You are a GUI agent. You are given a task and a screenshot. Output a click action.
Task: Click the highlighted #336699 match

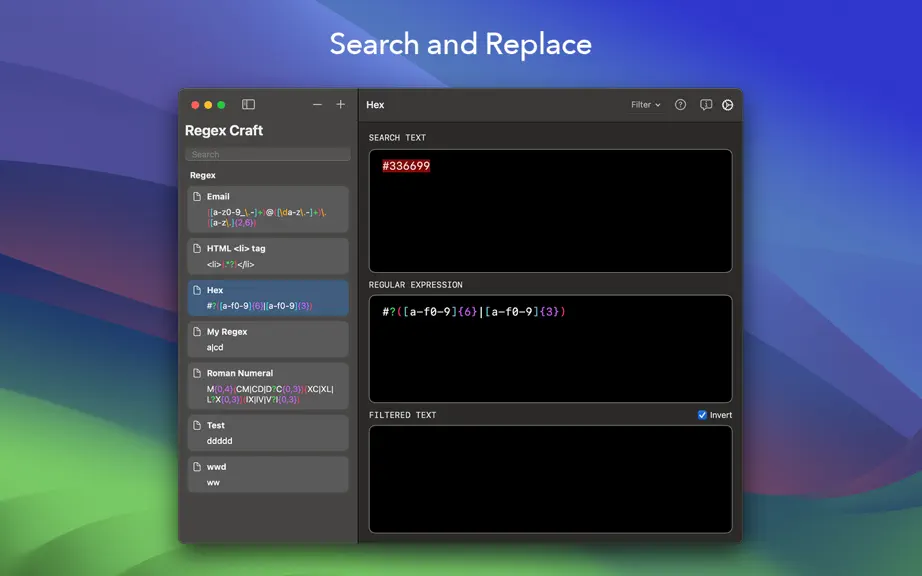406,166
